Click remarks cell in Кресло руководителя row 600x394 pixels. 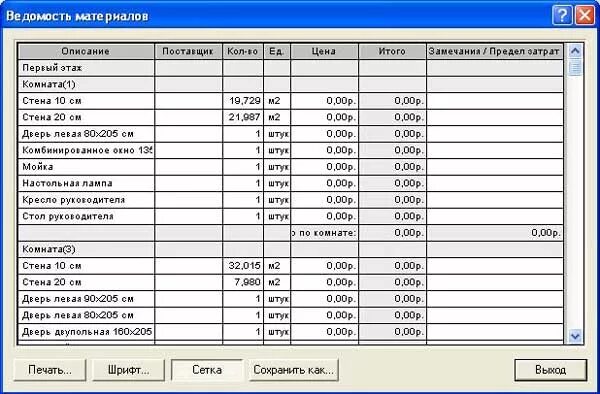[495, 200]
